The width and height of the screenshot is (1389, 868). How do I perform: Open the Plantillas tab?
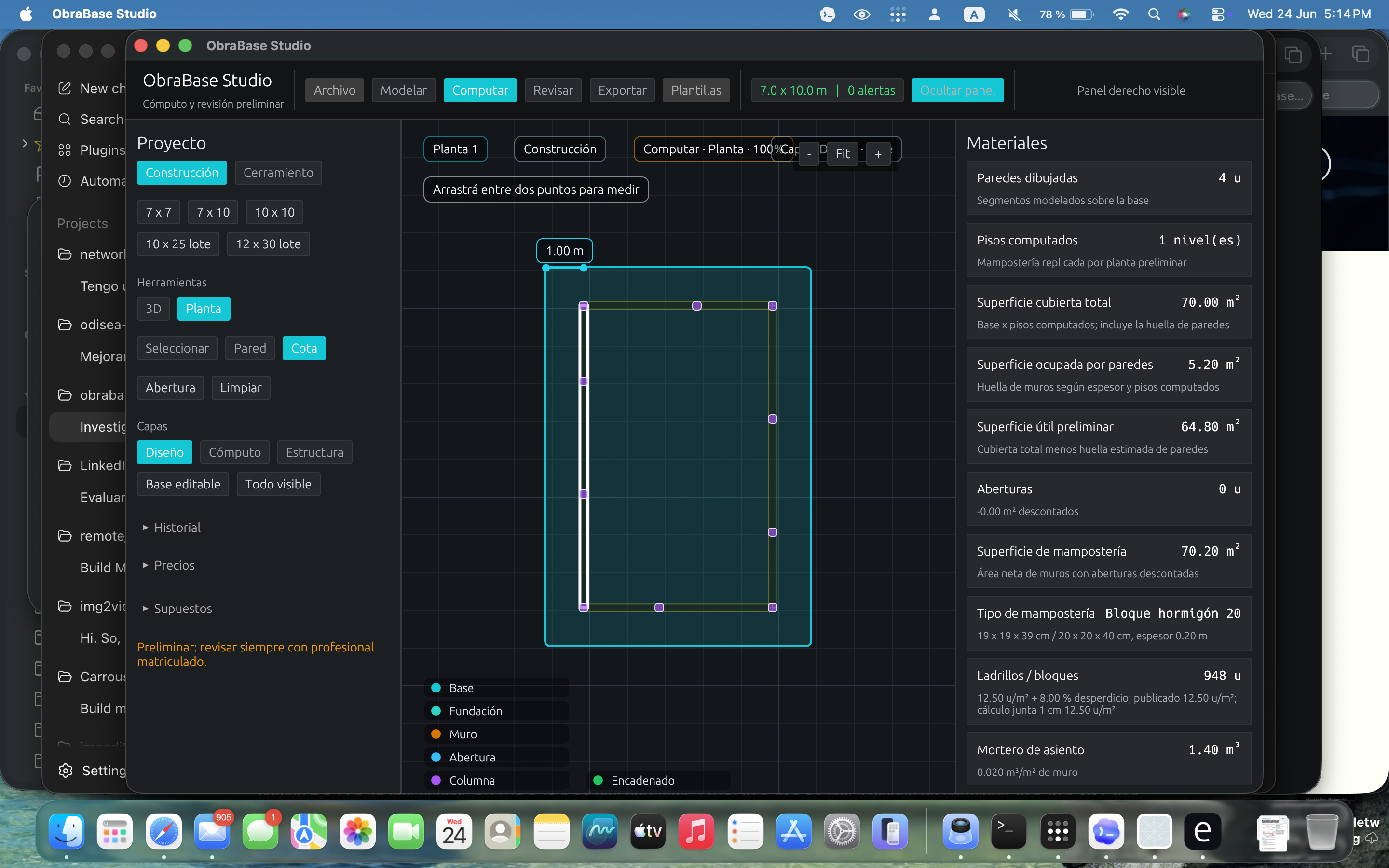click(x=696, y=90)
